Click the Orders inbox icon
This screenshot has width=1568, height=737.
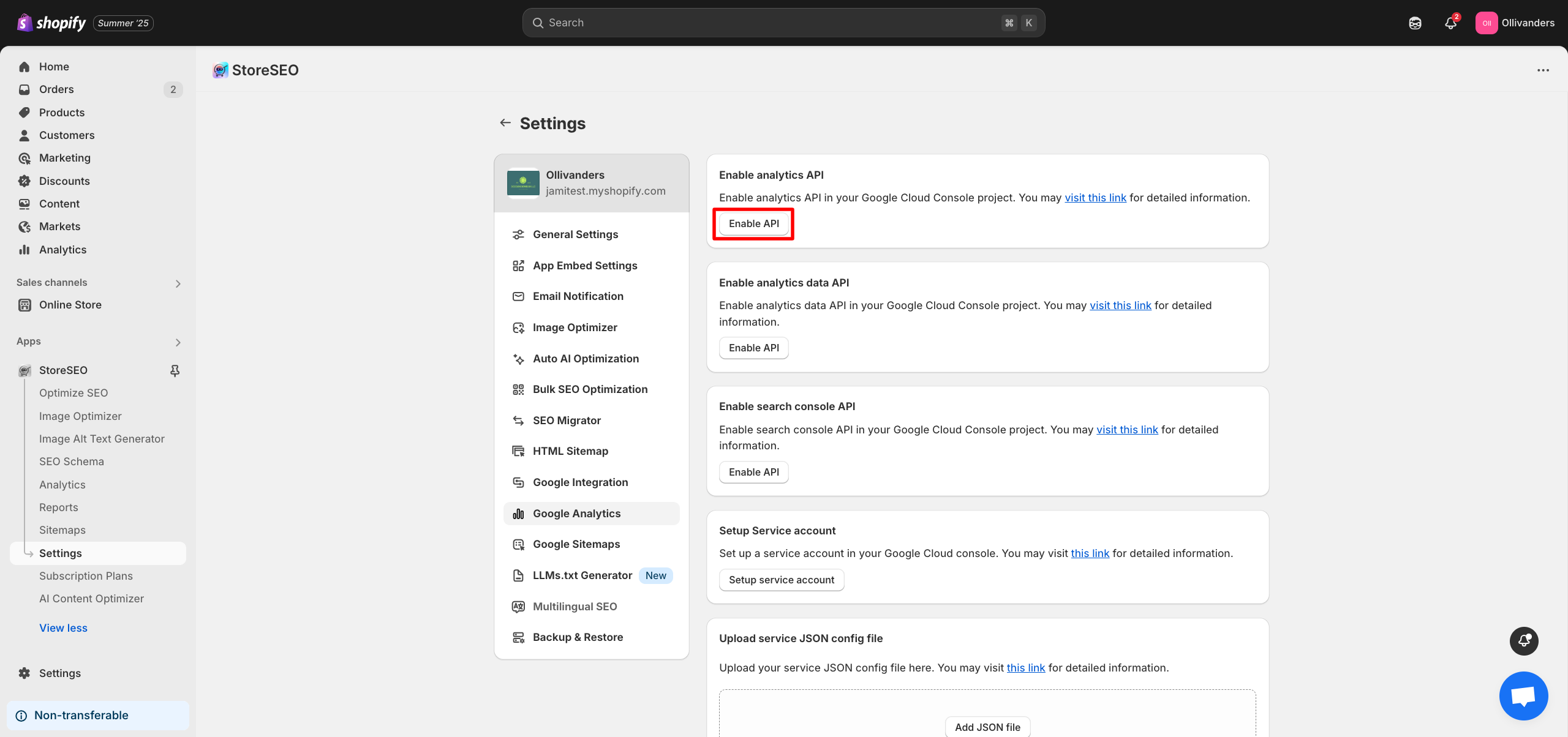point(24,89)
